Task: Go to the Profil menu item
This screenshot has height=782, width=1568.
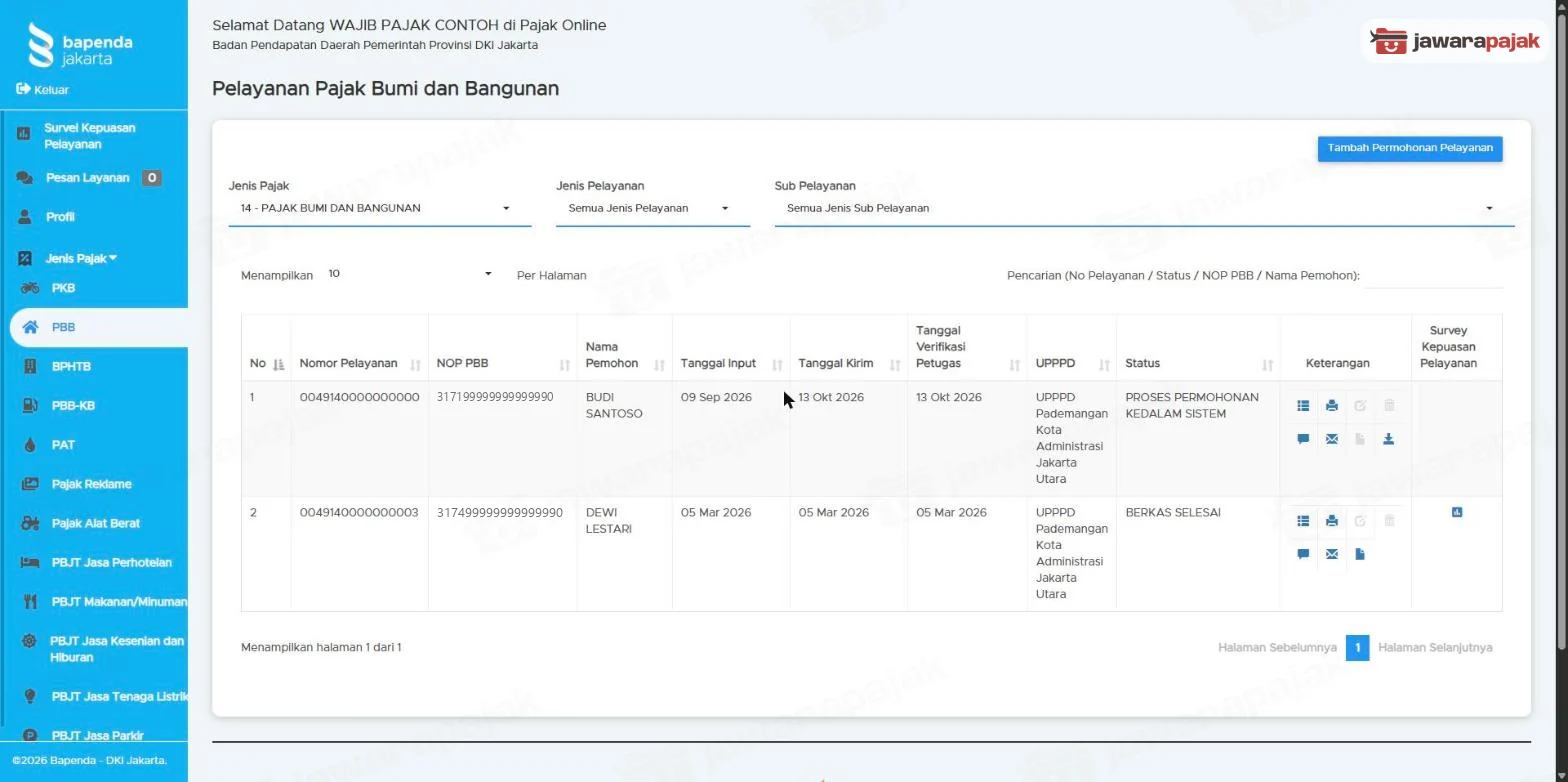Action: point(60,217)
